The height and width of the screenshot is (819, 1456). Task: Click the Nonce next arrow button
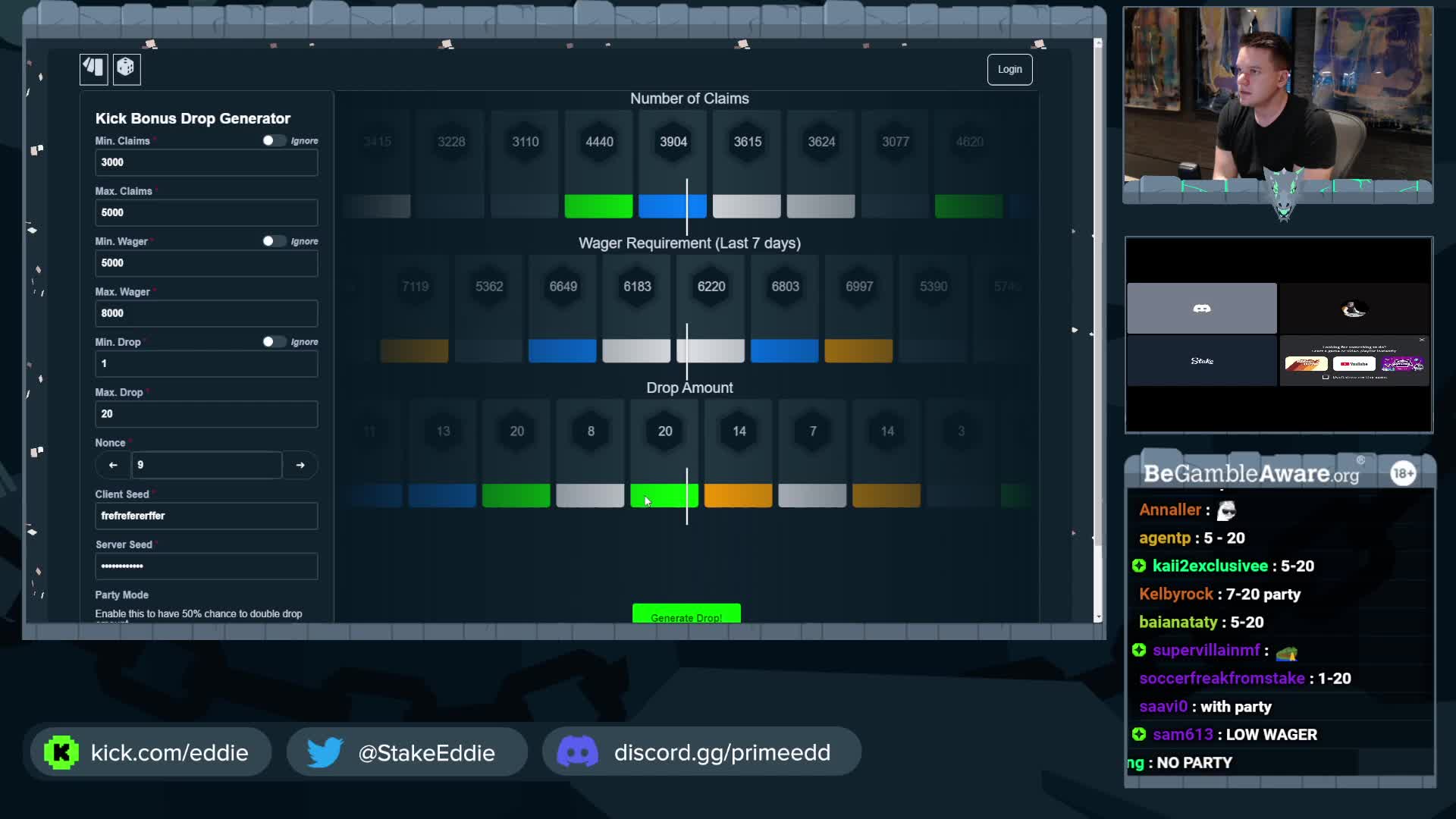tap(300, 465)
